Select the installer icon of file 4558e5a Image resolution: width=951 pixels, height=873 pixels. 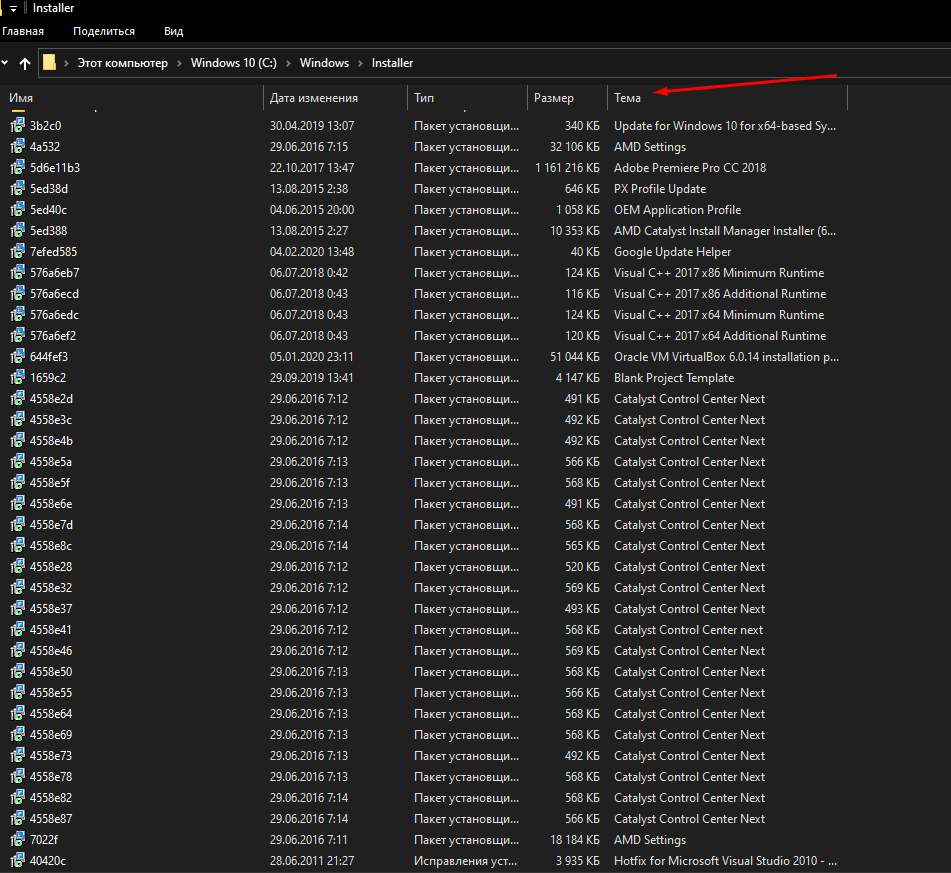click(18, 461)
